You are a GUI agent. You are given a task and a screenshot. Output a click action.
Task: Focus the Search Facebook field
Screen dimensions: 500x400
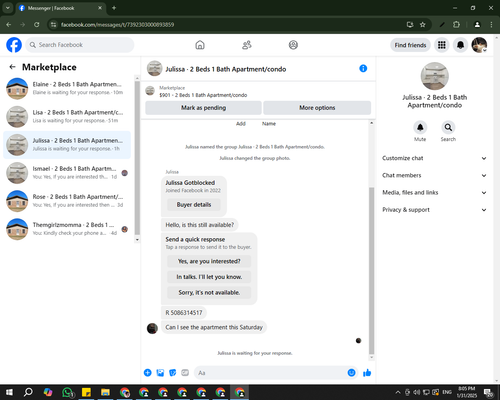pyautogui.click(x=80, y=45)
